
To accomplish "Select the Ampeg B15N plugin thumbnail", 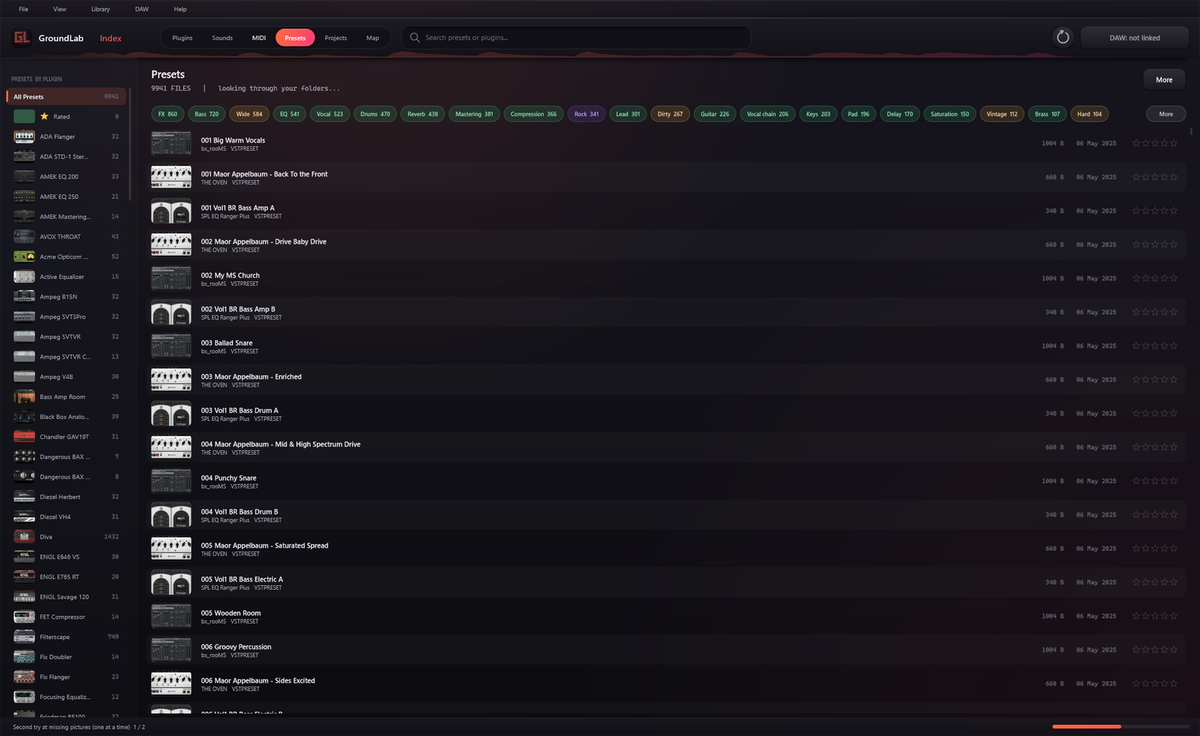I will (25, 297).
